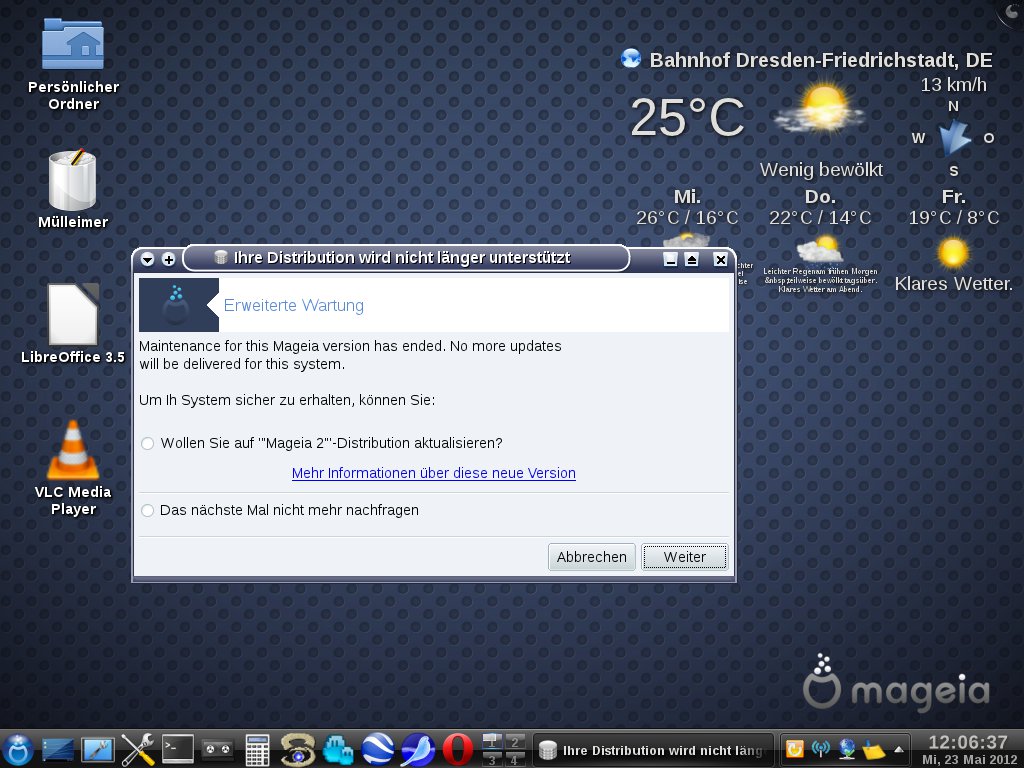Viewport: 1024px width, 768px height.
Task: Open the Persönlicher Ordner desktop folder
Action: point(73,65)
